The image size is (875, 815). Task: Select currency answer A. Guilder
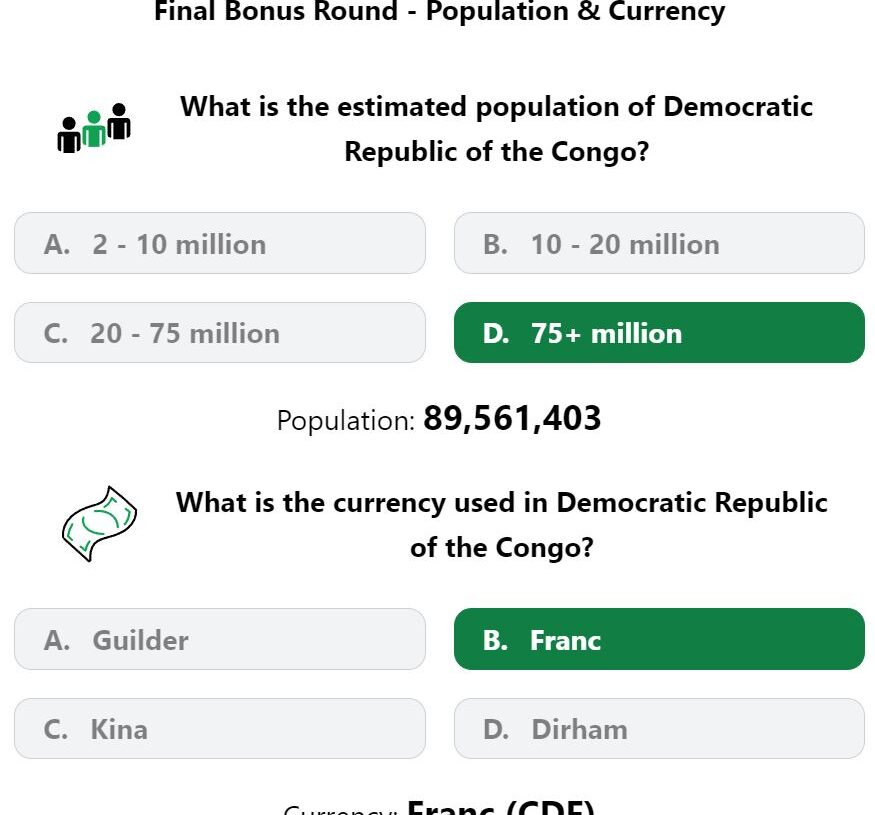pos(220,639)
